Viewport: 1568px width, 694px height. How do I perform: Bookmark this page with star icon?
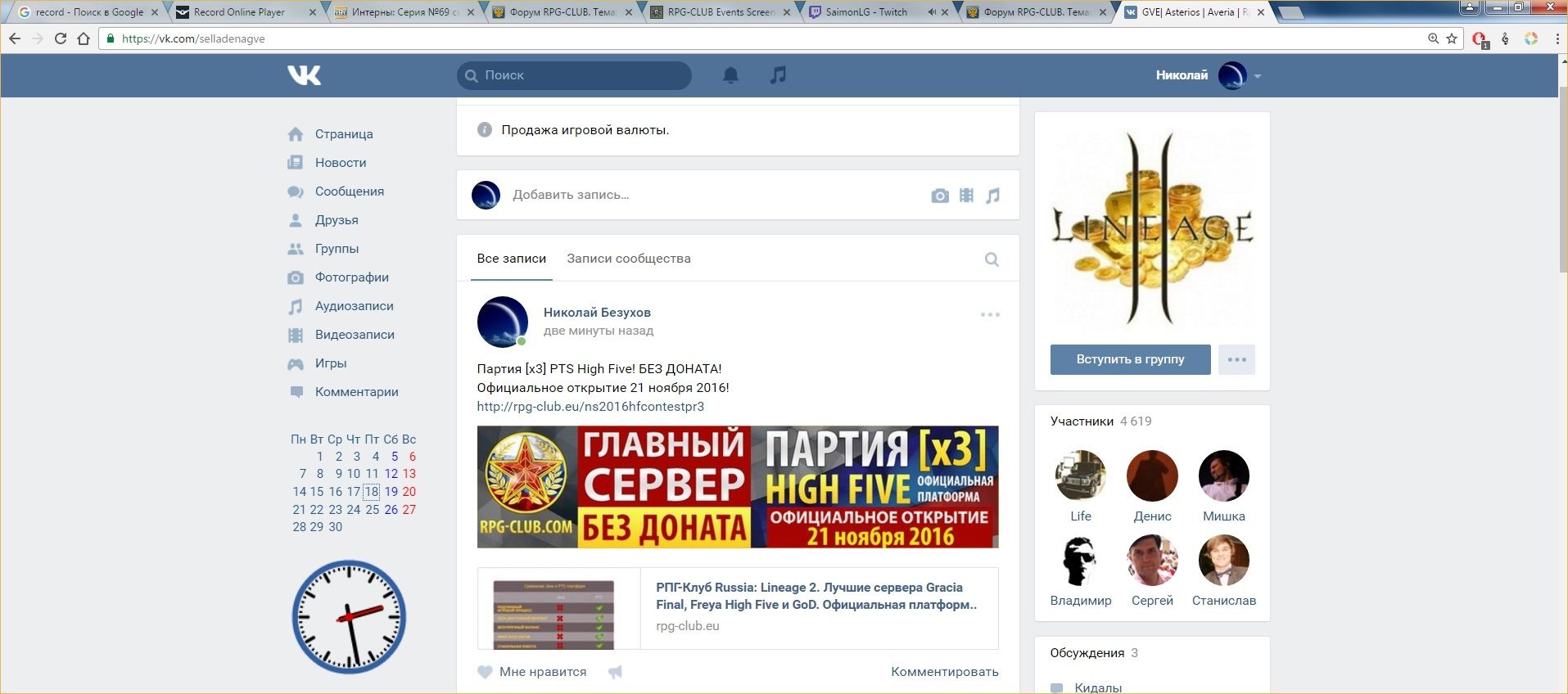tap(1452, 38)
